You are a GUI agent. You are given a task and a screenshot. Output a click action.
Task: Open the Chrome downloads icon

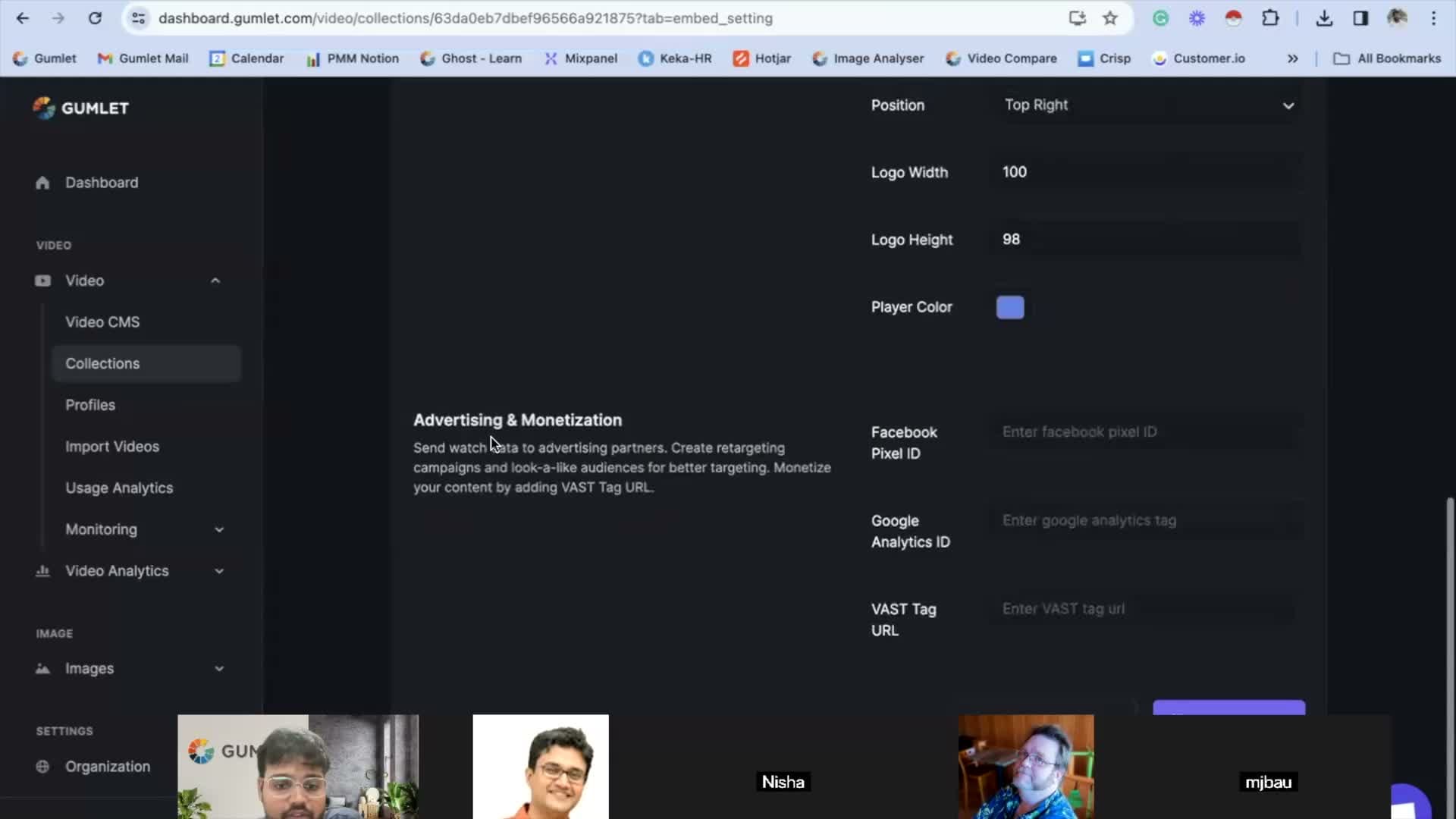1324,18
